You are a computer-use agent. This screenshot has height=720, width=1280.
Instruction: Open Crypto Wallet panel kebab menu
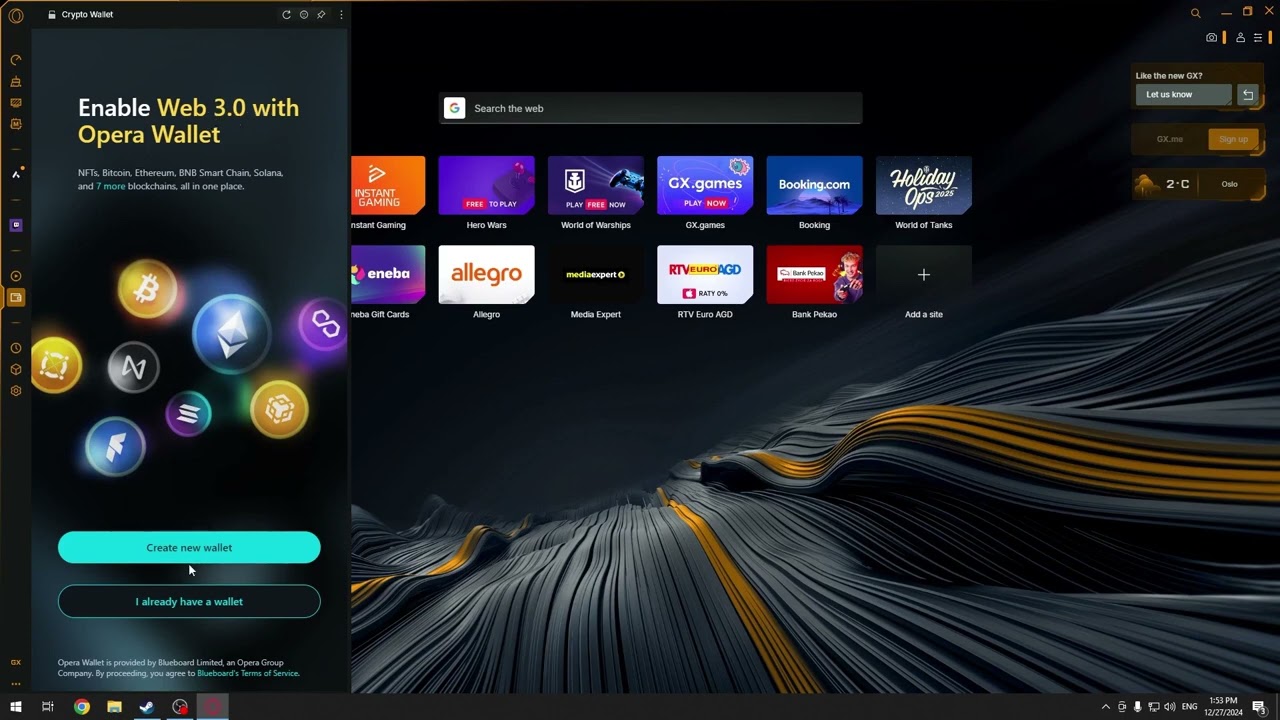(341, 15)
